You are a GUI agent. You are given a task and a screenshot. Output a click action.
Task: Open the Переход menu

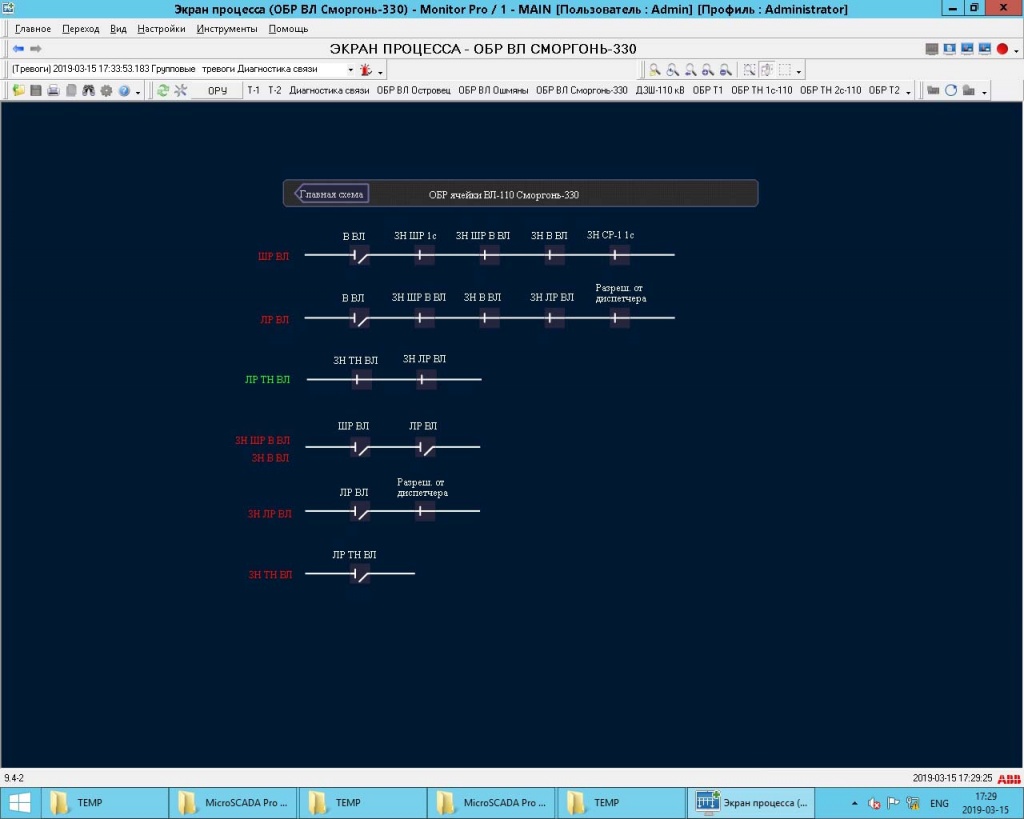click(x=80, y=29)
